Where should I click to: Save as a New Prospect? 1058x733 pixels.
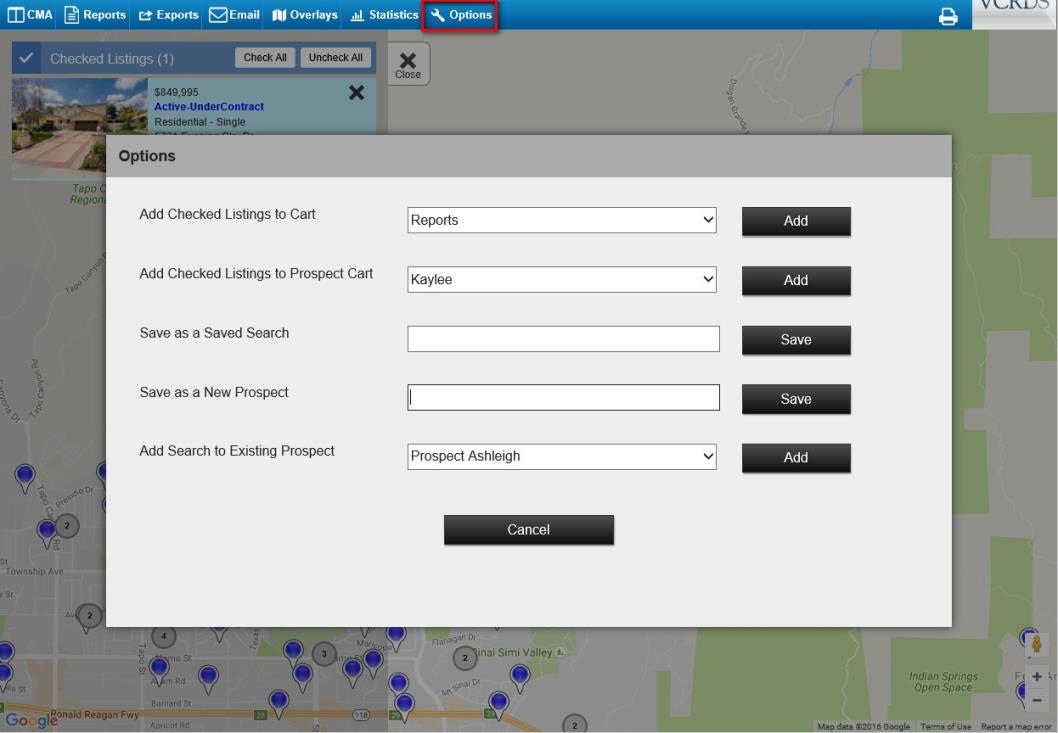796,399
